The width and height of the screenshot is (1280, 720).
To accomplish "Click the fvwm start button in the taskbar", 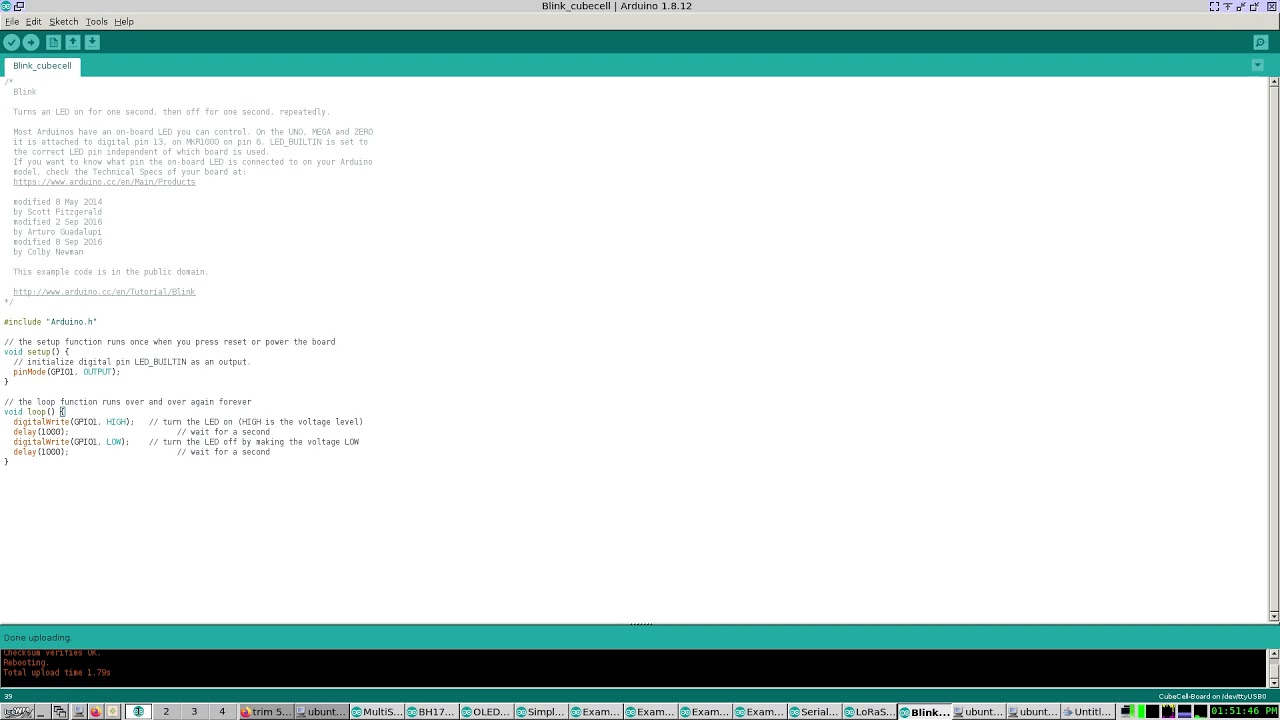I will click(18, 712).
